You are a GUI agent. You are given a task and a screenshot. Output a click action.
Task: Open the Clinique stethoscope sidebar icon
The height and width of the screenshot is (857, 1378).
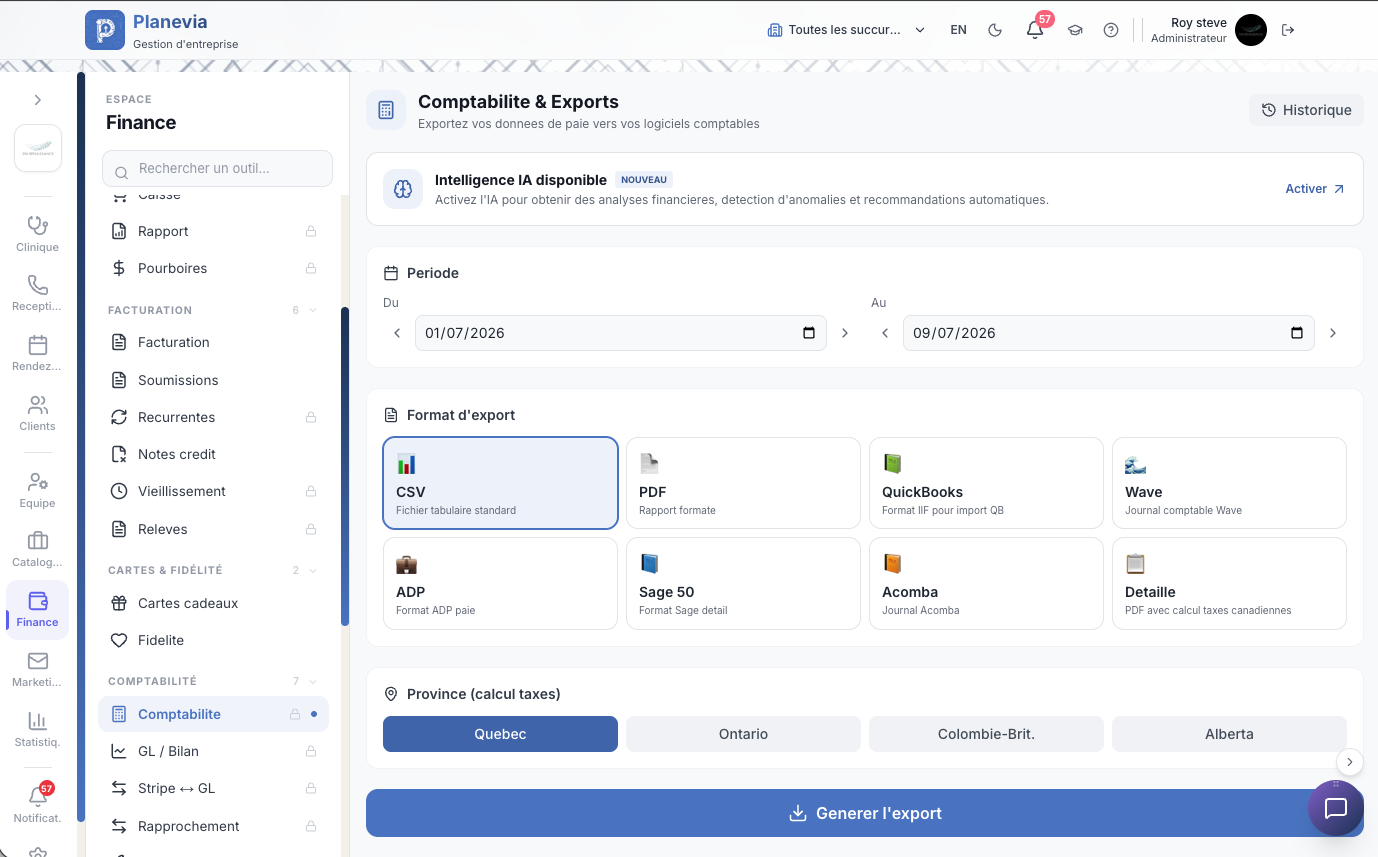38,233
